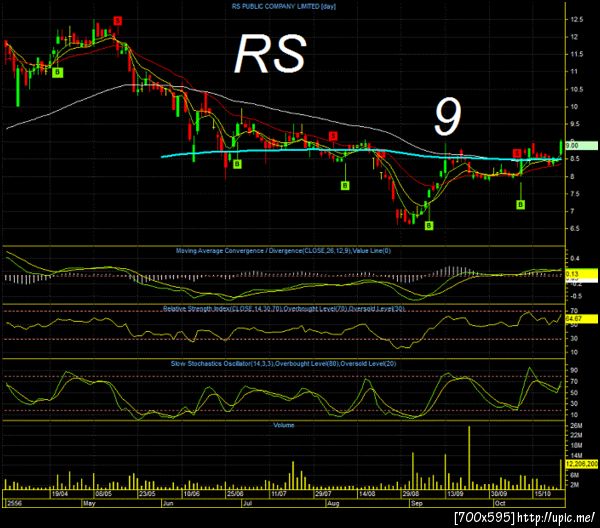
Task: Select the 12,208,200 volume value tag
Action: tap(581, 464)
